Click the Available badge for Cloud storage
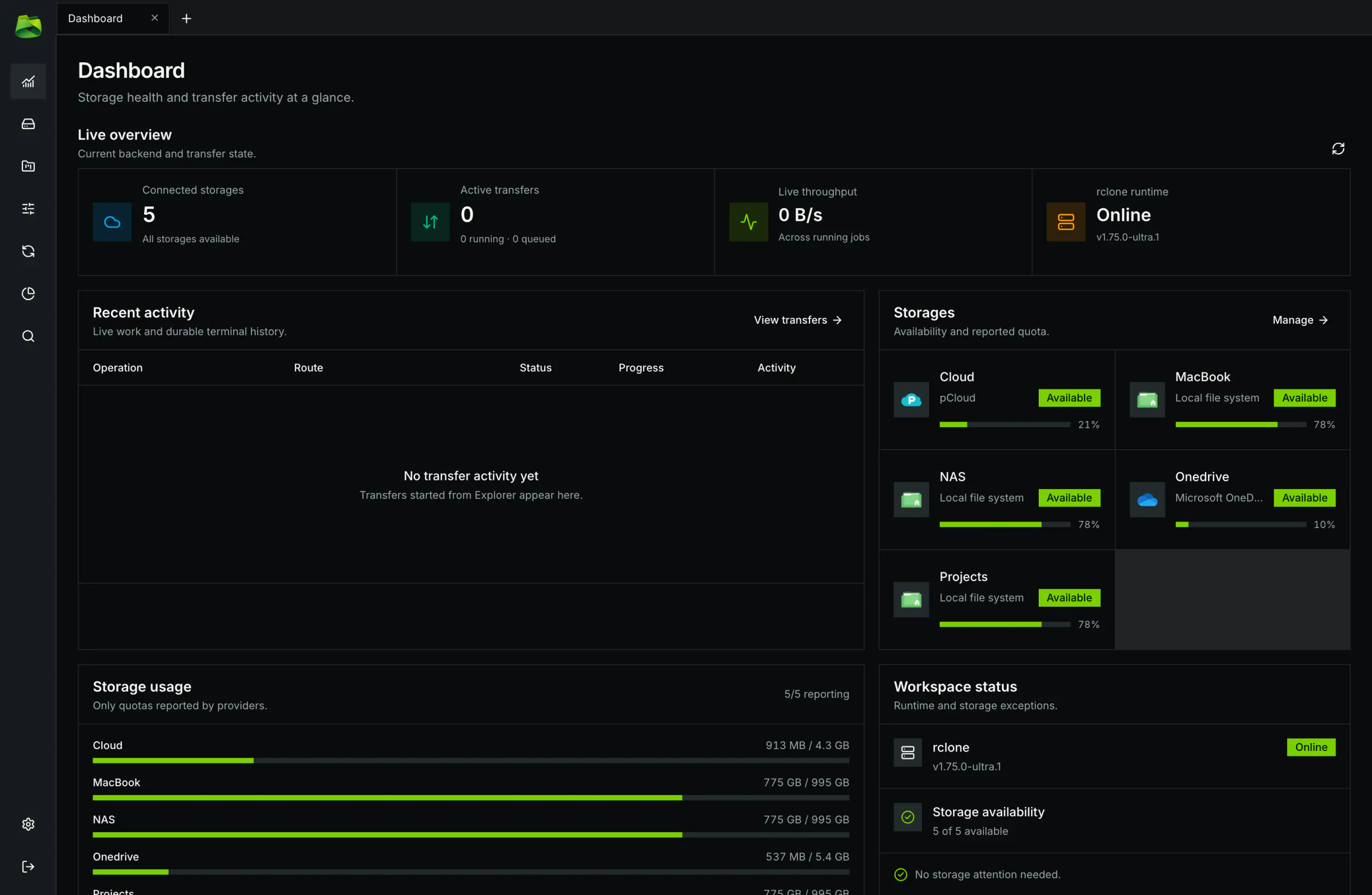 [1069, 398]
